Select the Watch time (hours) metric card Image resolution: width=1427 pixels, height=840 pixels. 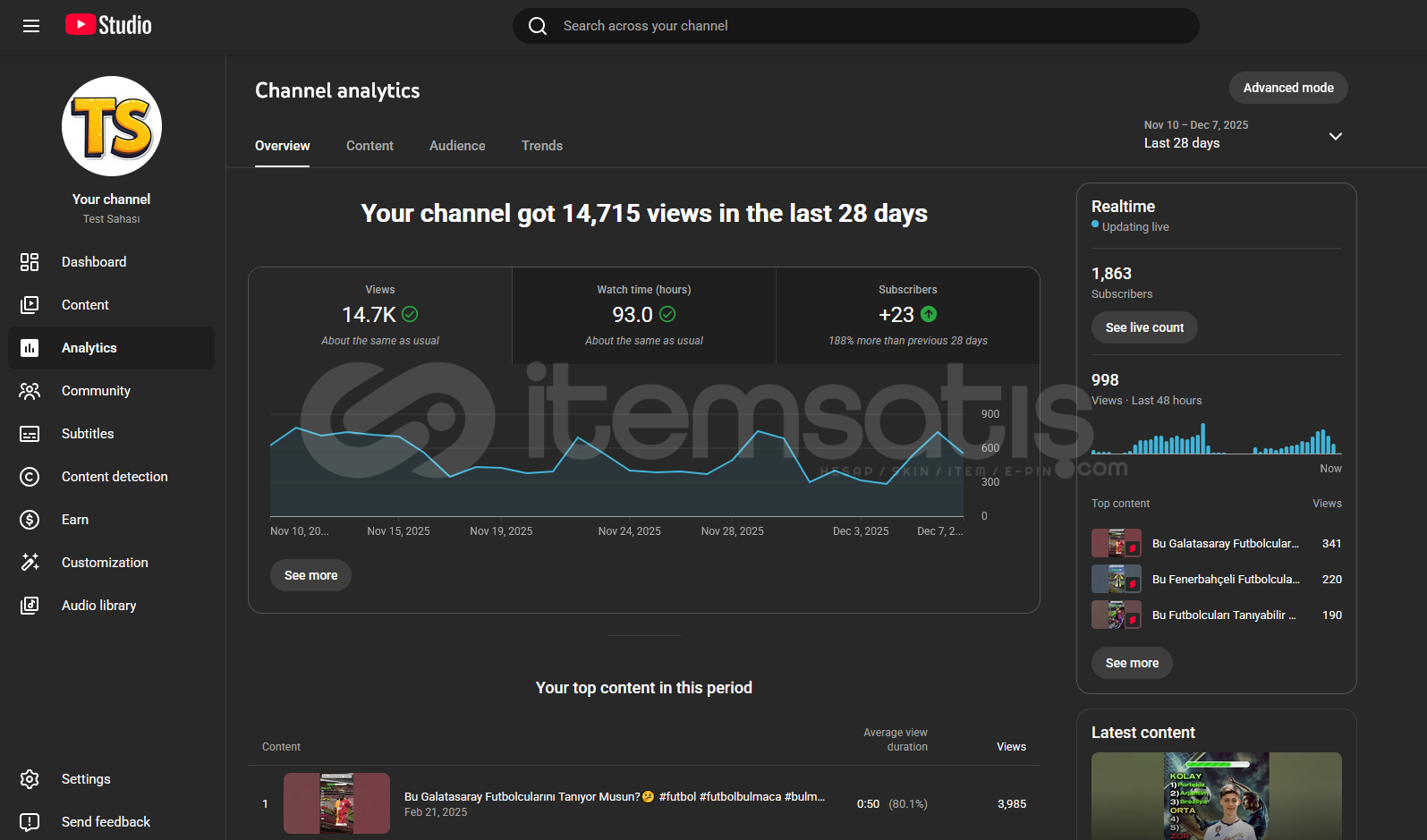point(643,316)
